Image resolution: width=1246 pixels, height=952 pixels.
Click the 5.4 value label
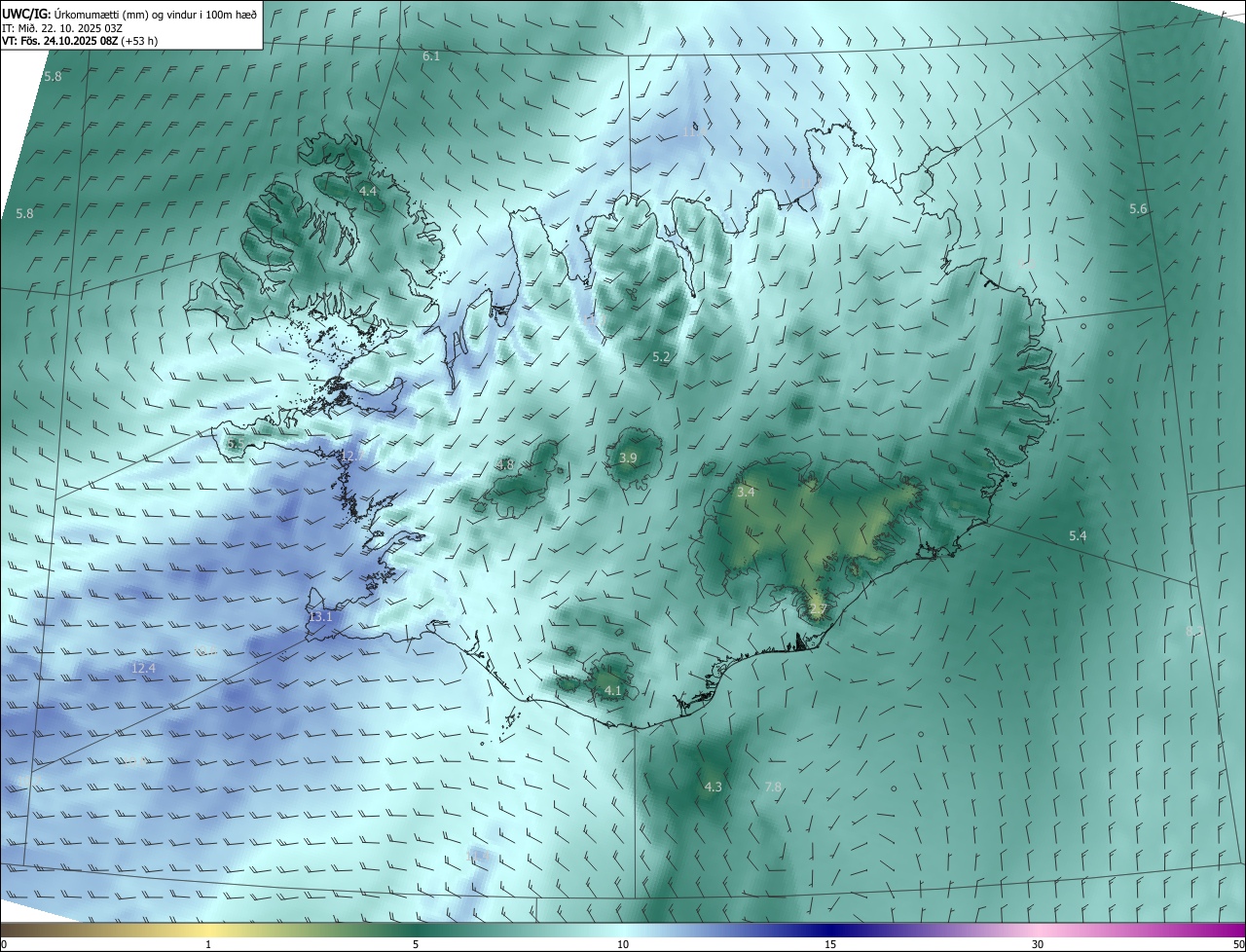1078,535
